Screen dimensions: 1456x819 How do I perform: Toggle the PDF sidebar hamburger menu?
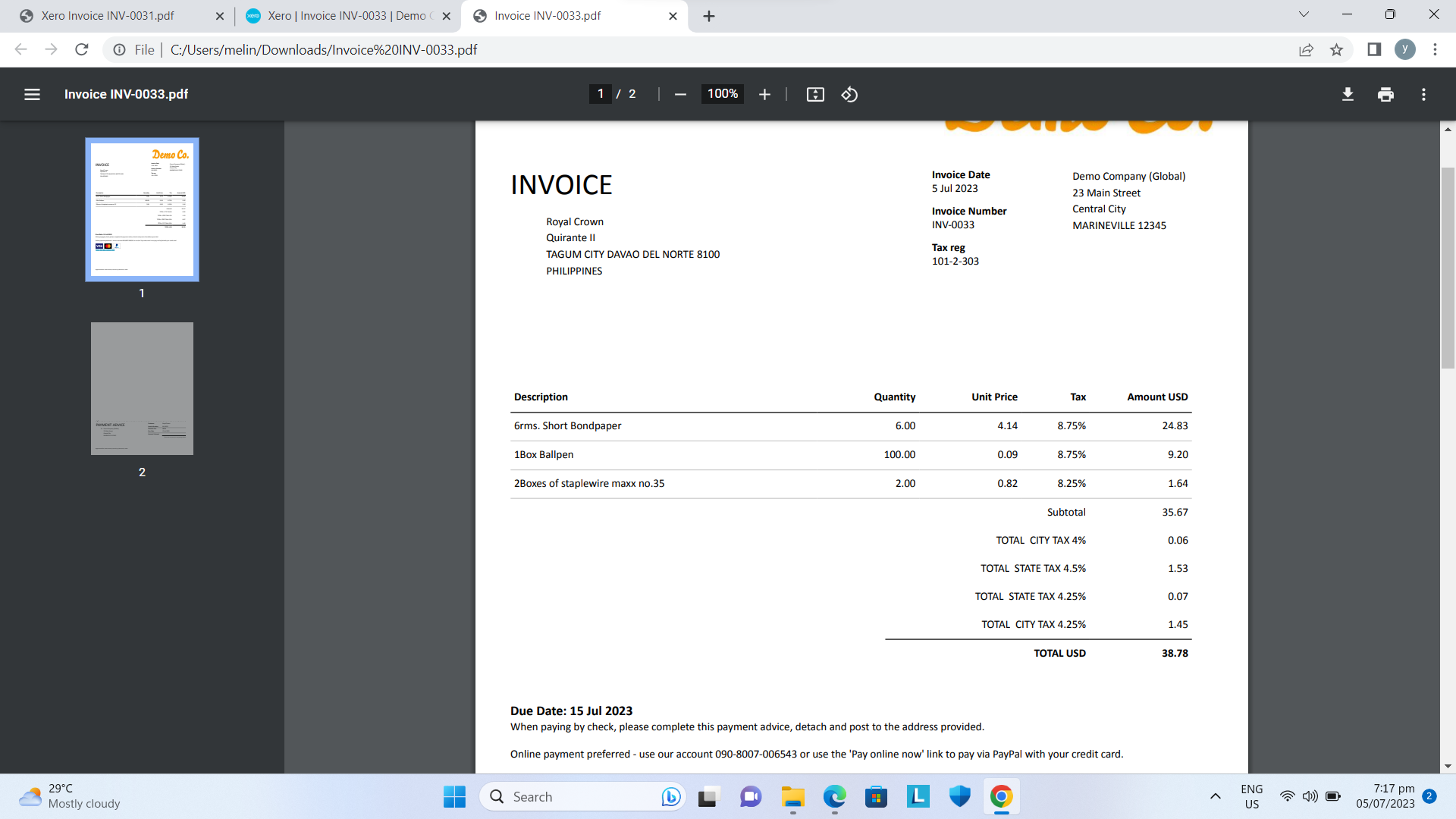tap(32, 94)
